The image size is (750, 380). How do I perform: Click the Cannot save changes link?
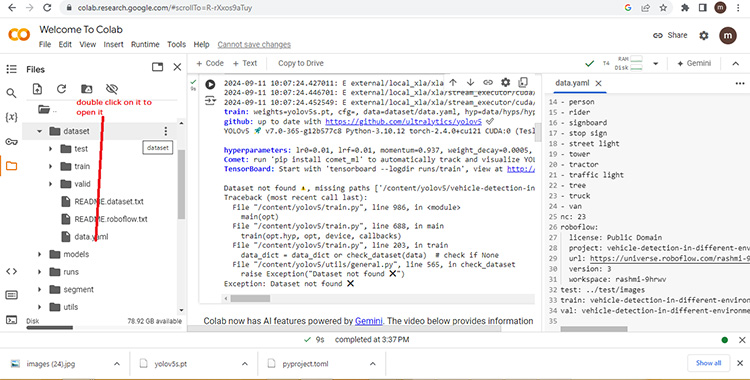click(254, 45)
